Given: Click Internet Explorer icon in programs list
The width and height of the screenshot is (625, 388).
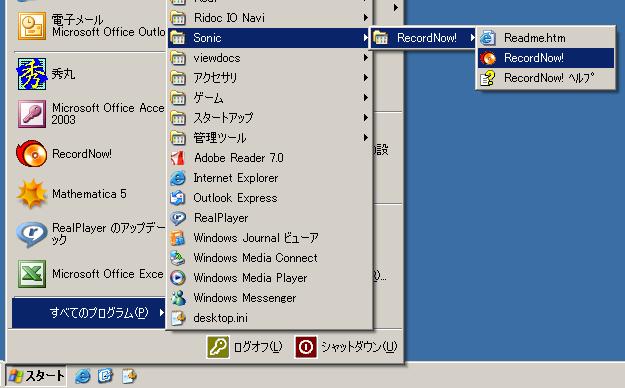Looking at the screenshot, I should [178, 178].
